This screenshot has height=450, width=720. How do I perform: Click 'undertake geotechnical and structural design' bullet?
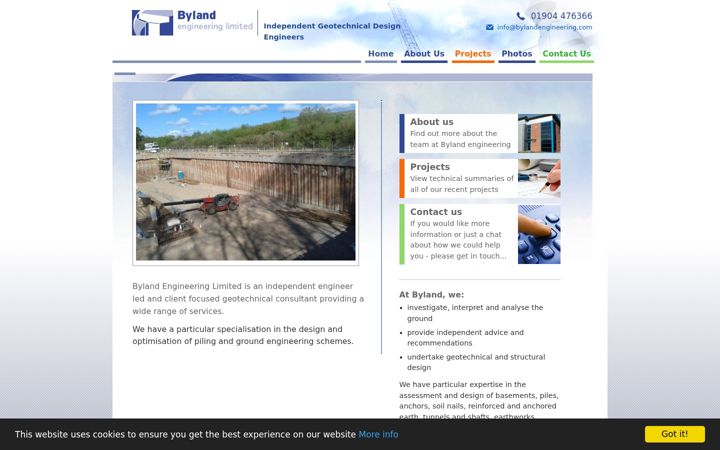pyautogui.click(x=476, y=362)
